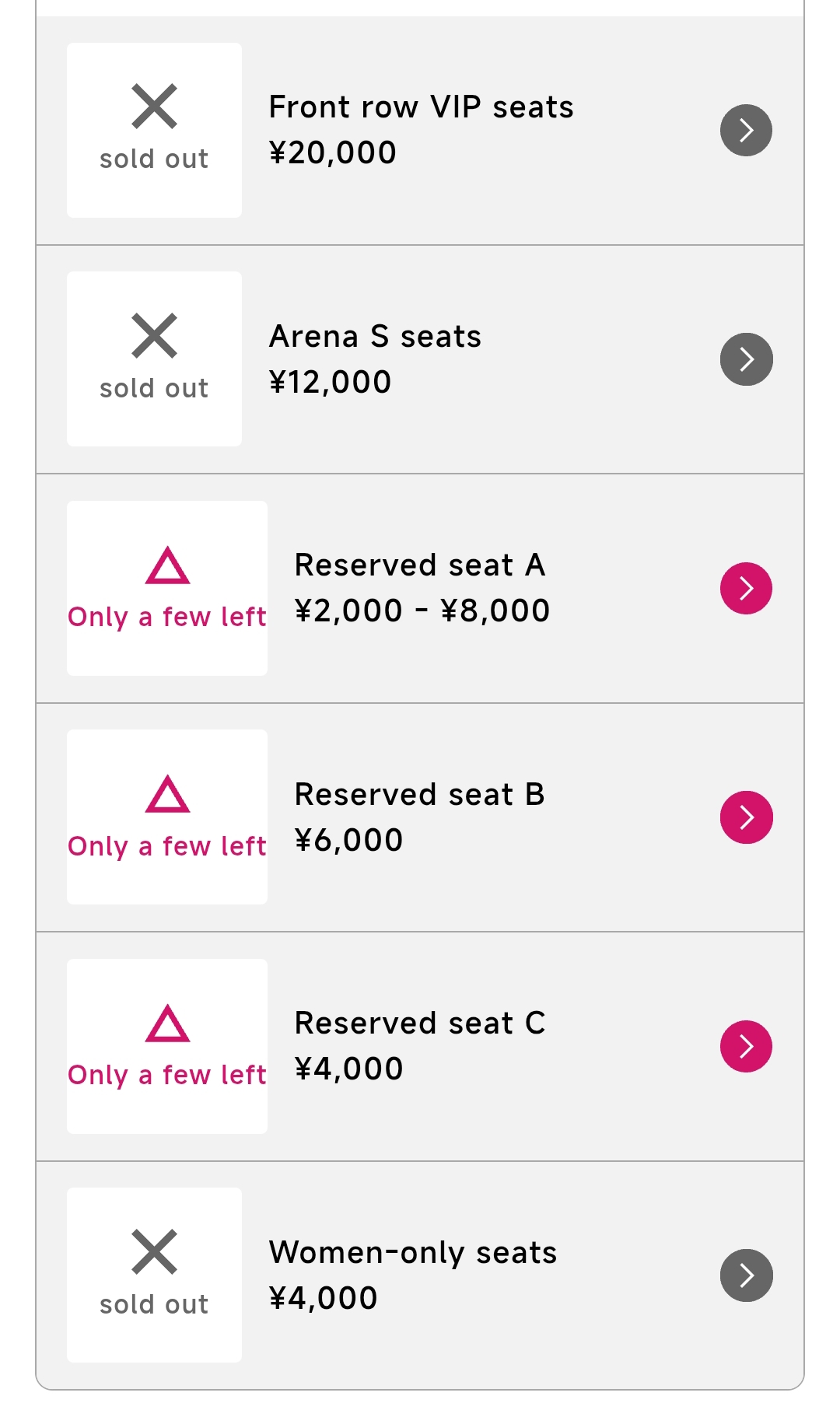Select the Front row VIP seats title
The width and height of the screenshot is (840, 1403).
coord(421,107)
